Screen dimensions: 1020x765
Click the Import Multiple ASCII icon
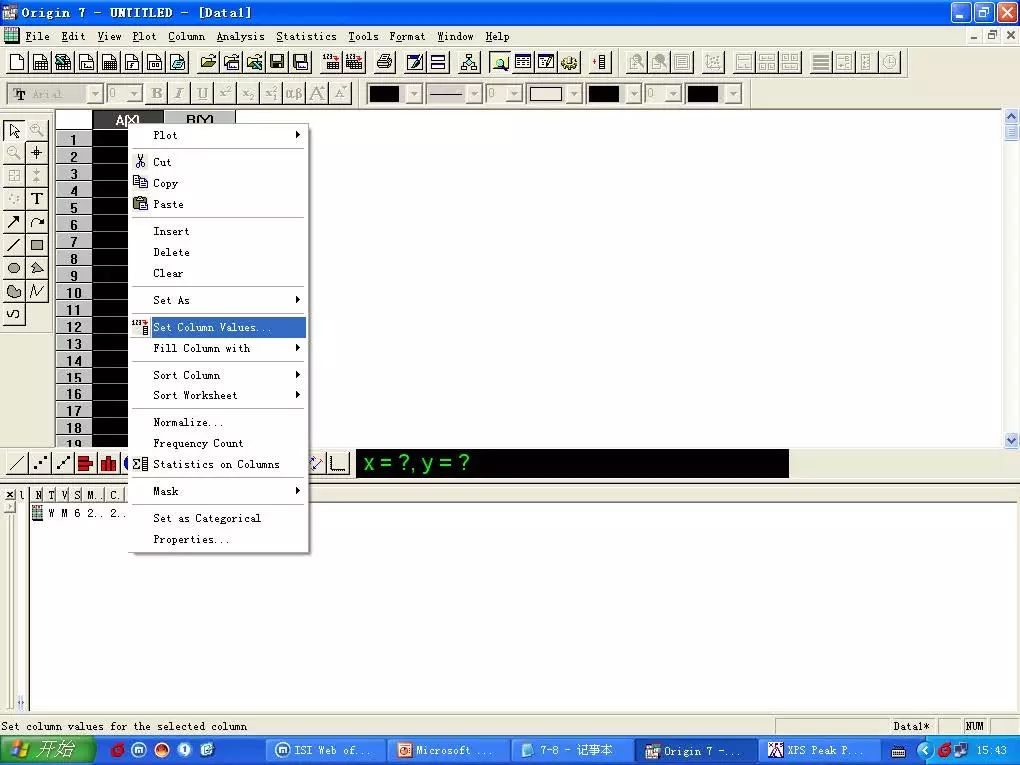(x=354, y=62)
